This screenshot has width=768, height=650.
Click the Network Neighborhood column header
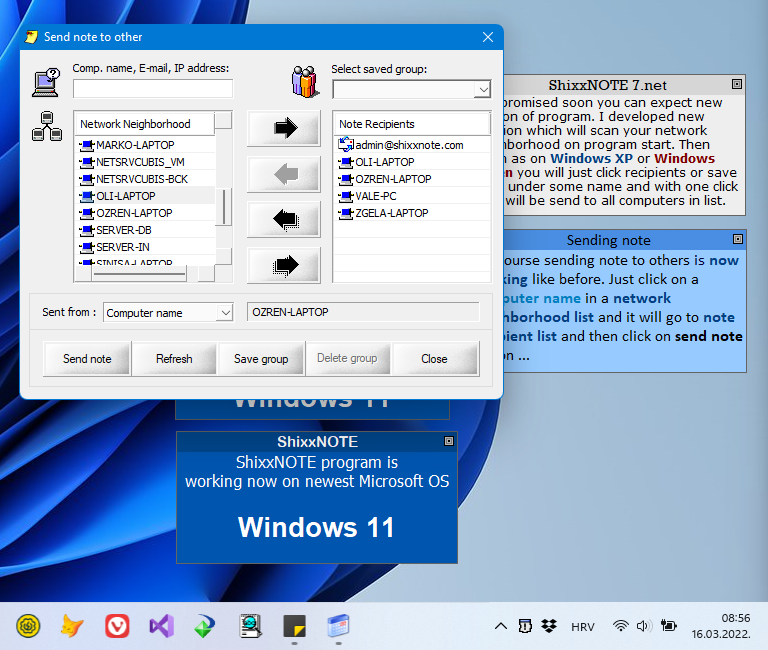click(145, 124)
